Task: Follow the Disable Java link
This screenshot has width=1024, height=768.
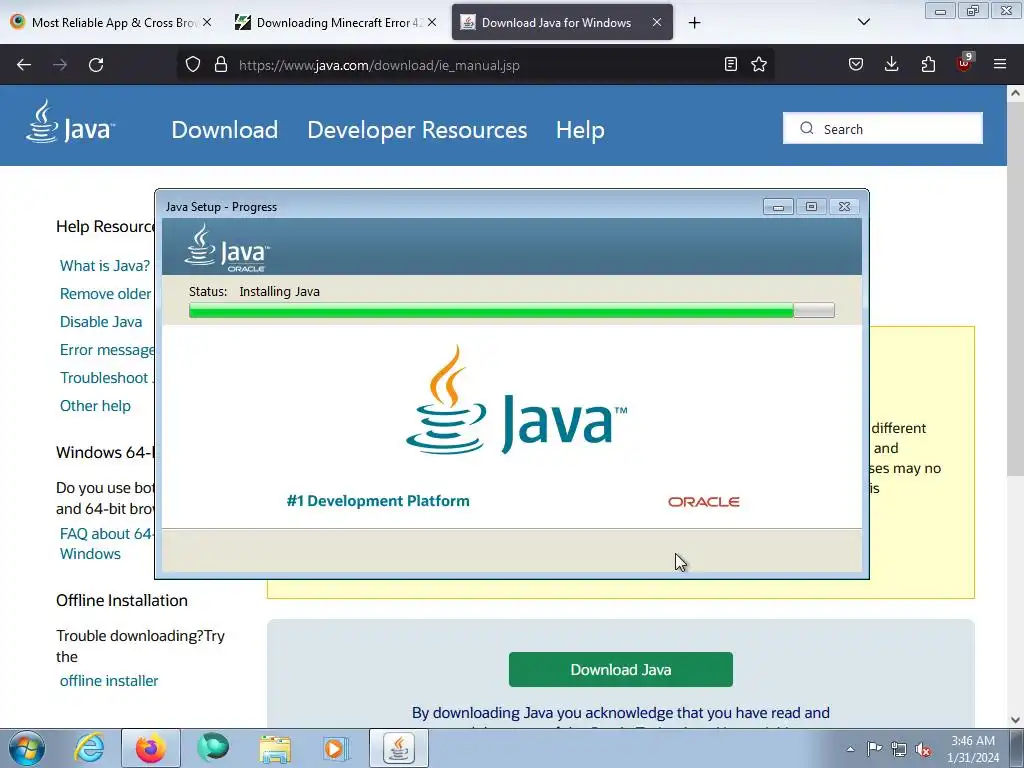Action: (x=101, y=322)
